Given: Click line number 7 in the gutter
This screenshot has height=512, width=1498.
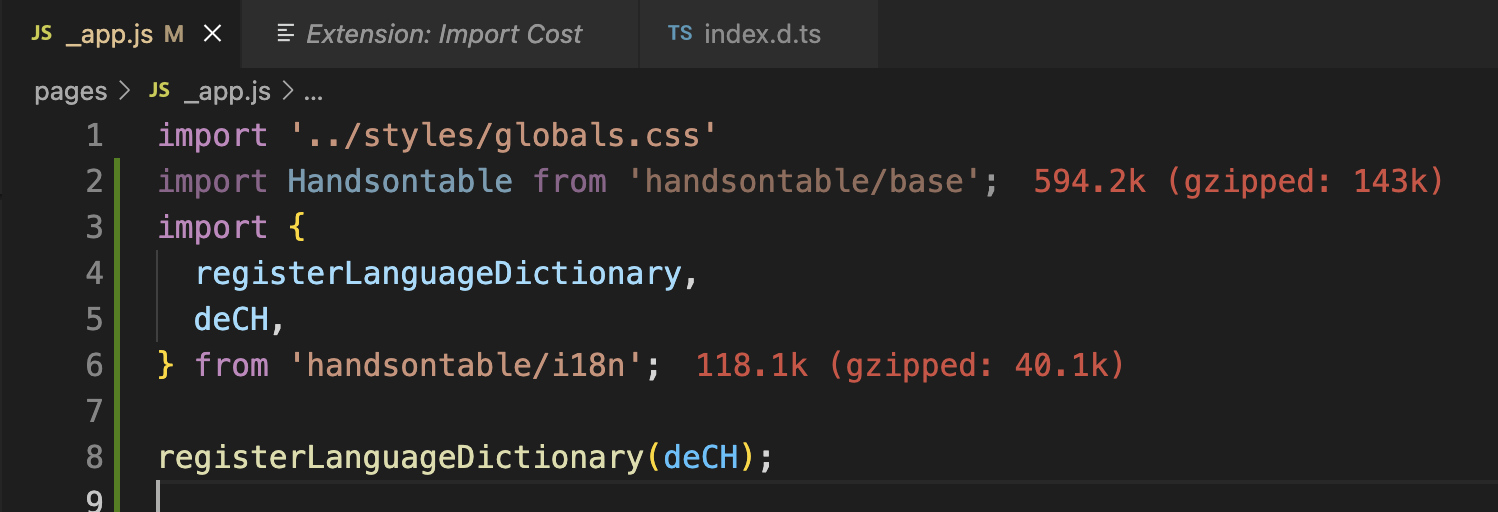Looking at the screenshot, I should point(94,411).
